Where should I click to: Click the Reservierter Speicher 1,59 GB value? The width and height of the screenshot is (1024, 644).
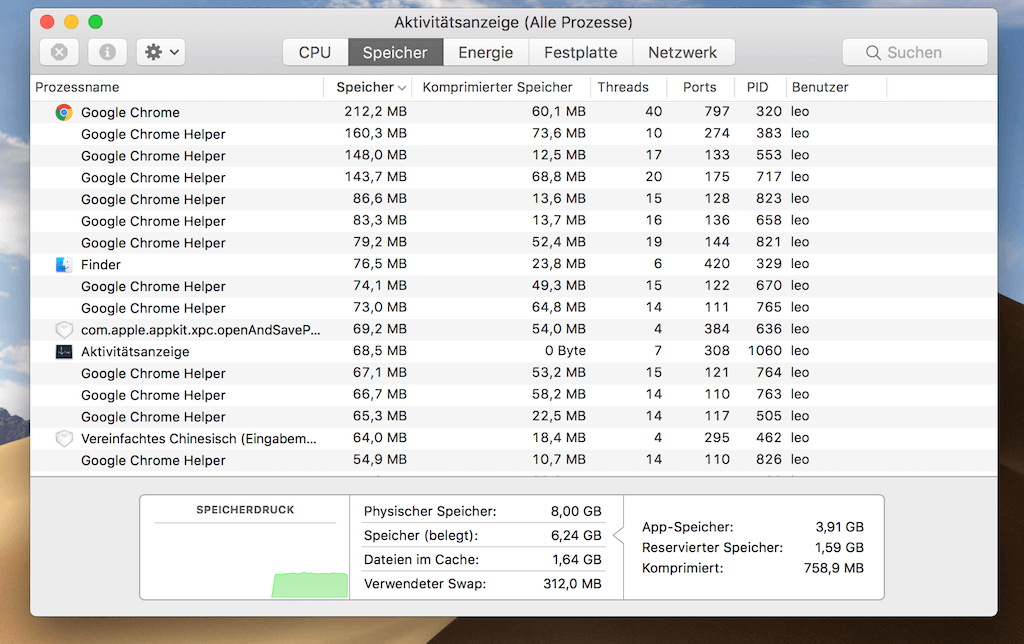(x=839, y=547)
